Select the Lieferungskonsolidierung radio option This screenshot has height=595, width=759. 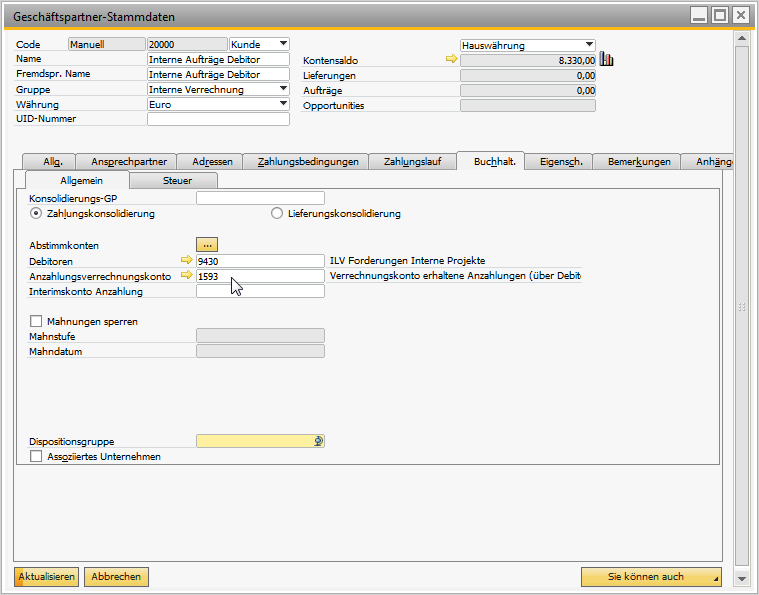(x=277, y=213)
